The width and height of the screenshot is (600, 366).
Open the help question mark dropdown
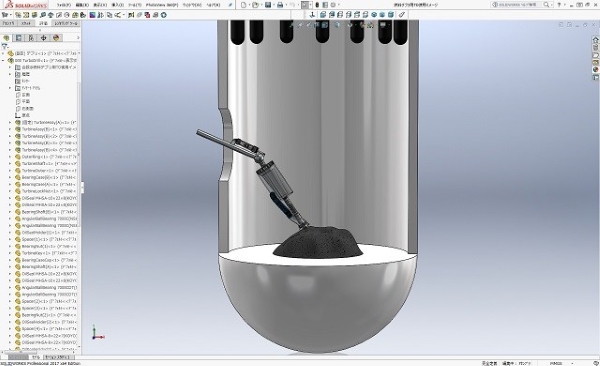click(x=561, y=5)
